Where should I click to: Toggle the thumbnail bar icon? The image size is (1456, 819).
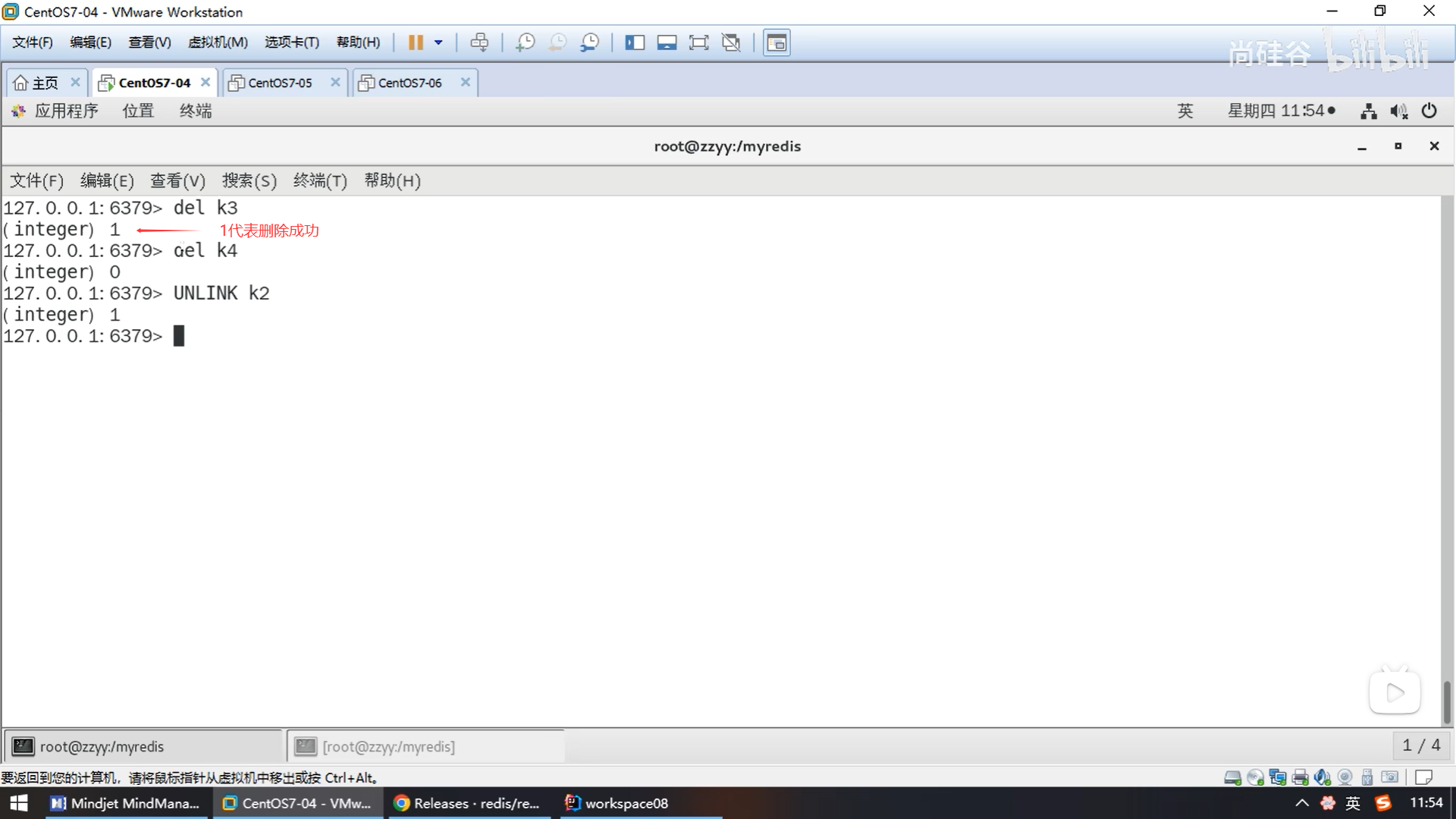[x=667, y=42]
